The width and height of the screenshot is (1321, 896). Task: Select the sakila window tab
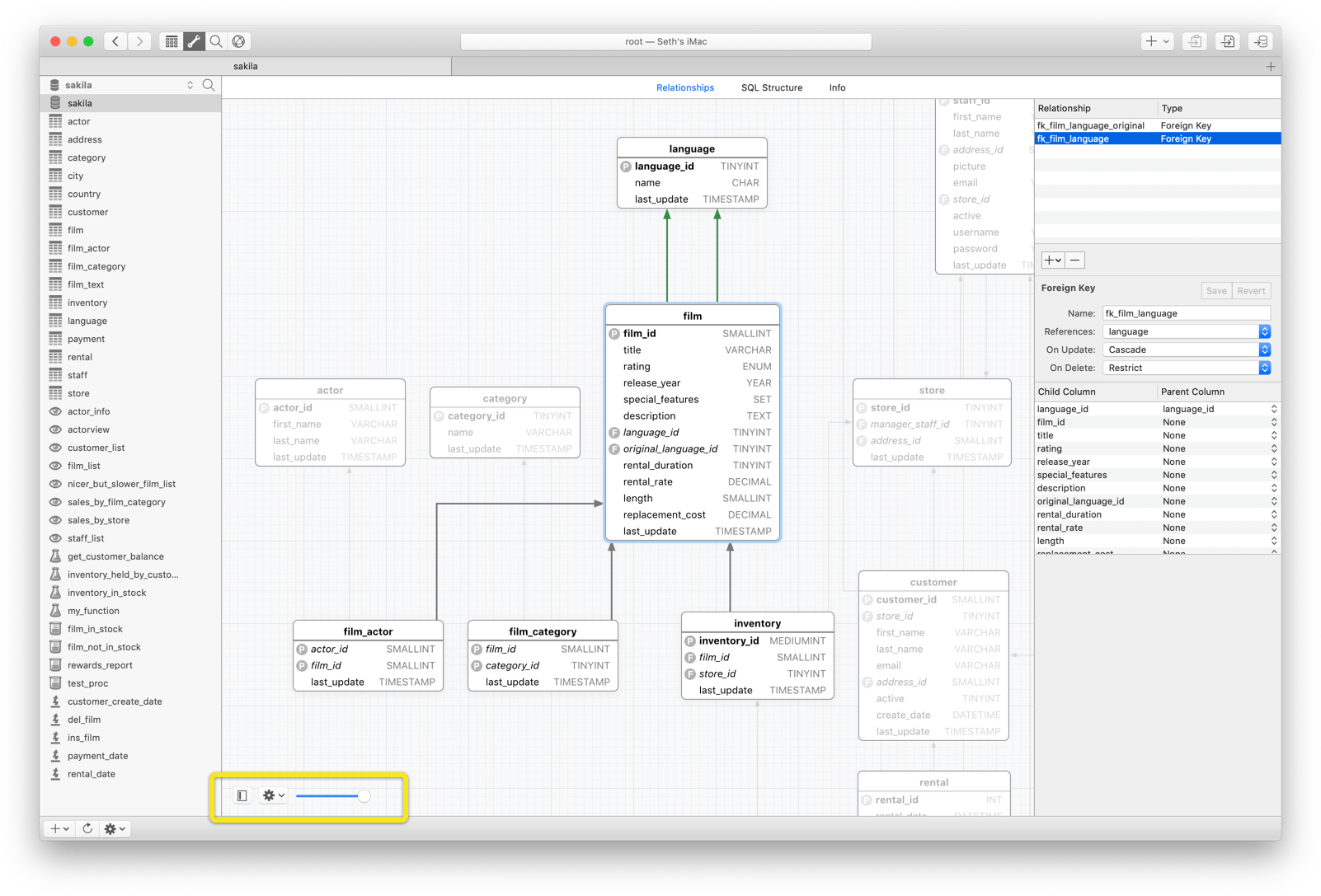[x=246, y=66]
